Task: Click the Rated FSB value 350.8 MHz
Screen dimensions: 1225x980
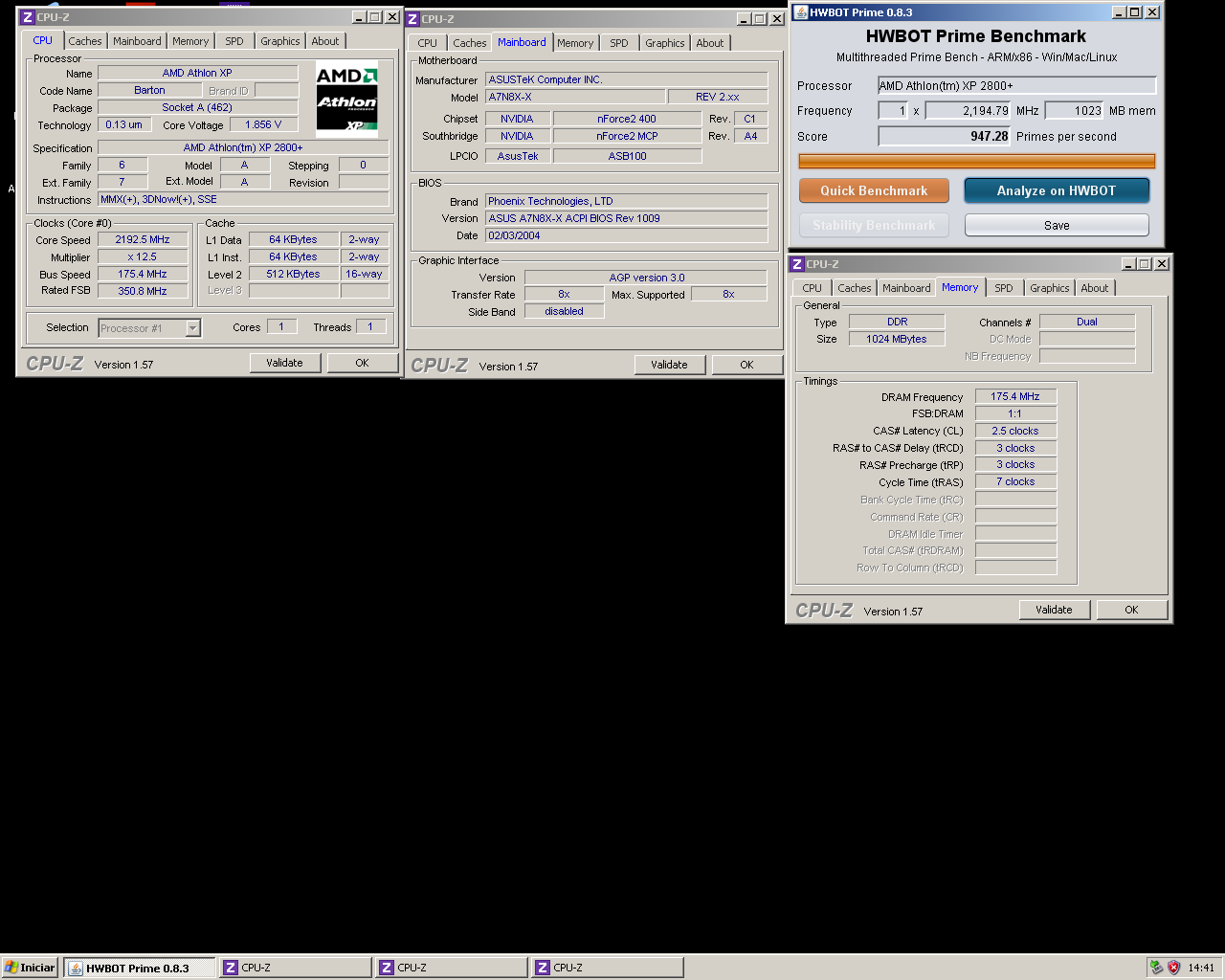Action: 143,291
